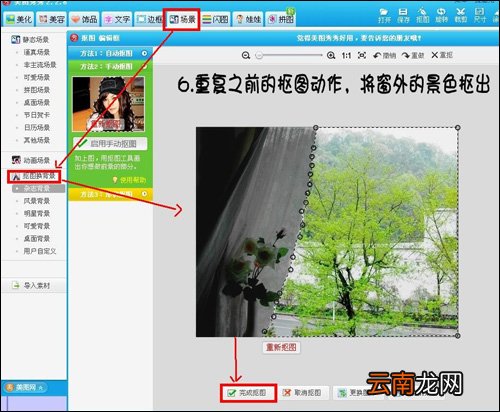Click the 裁剪 (Crop) scissors icon
Image resolution: width=500 pixels, height=412 pixels.
461,16
